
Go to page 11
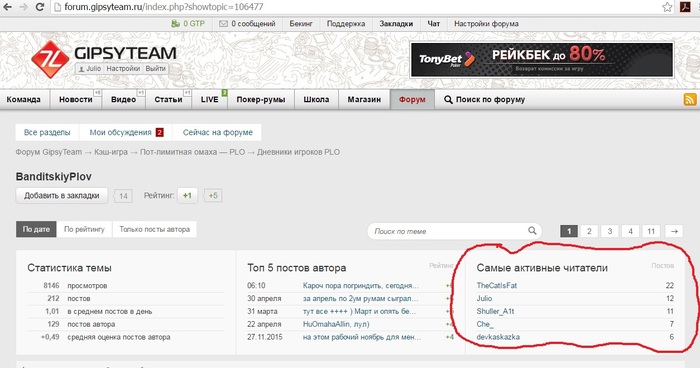coord(651,231)
